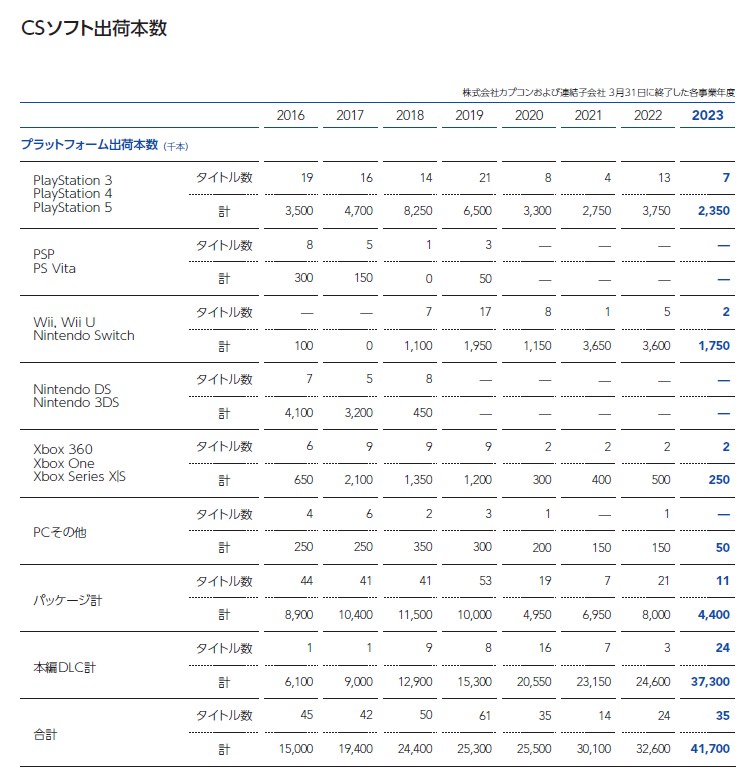Screen dimensions: 753x782
Task: Select the 2016 column header
Action: pyautogui.click(x=291, y=115)
